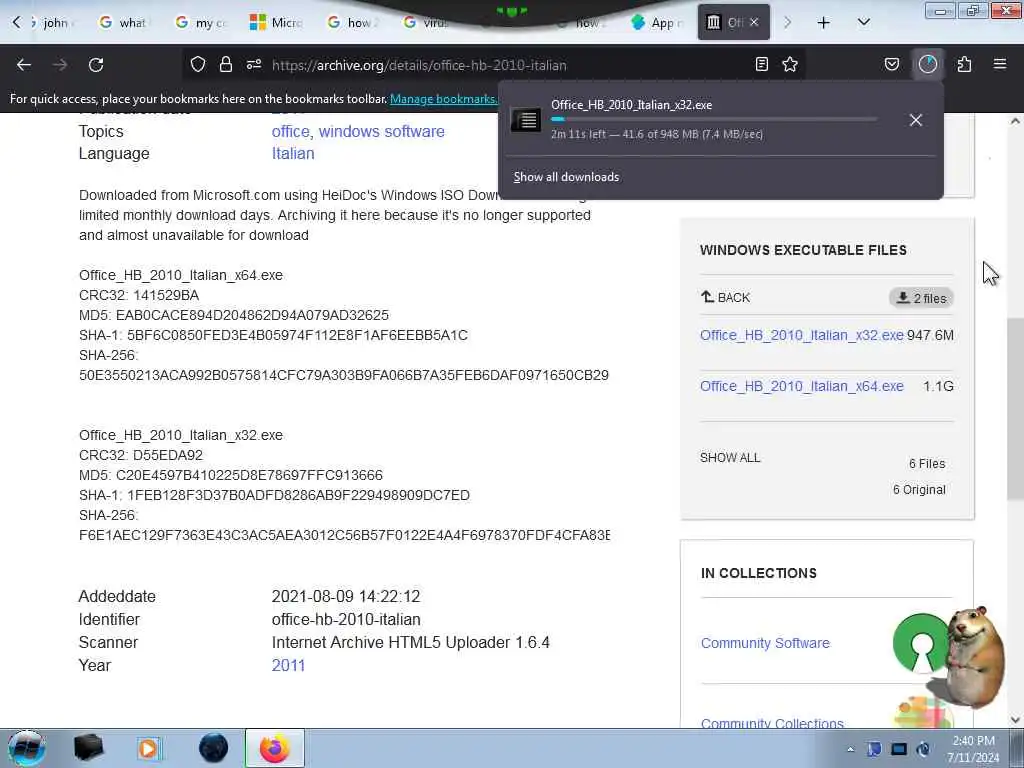Open the Firefox hamburger menu
1024x768 pixels.
1000,65
